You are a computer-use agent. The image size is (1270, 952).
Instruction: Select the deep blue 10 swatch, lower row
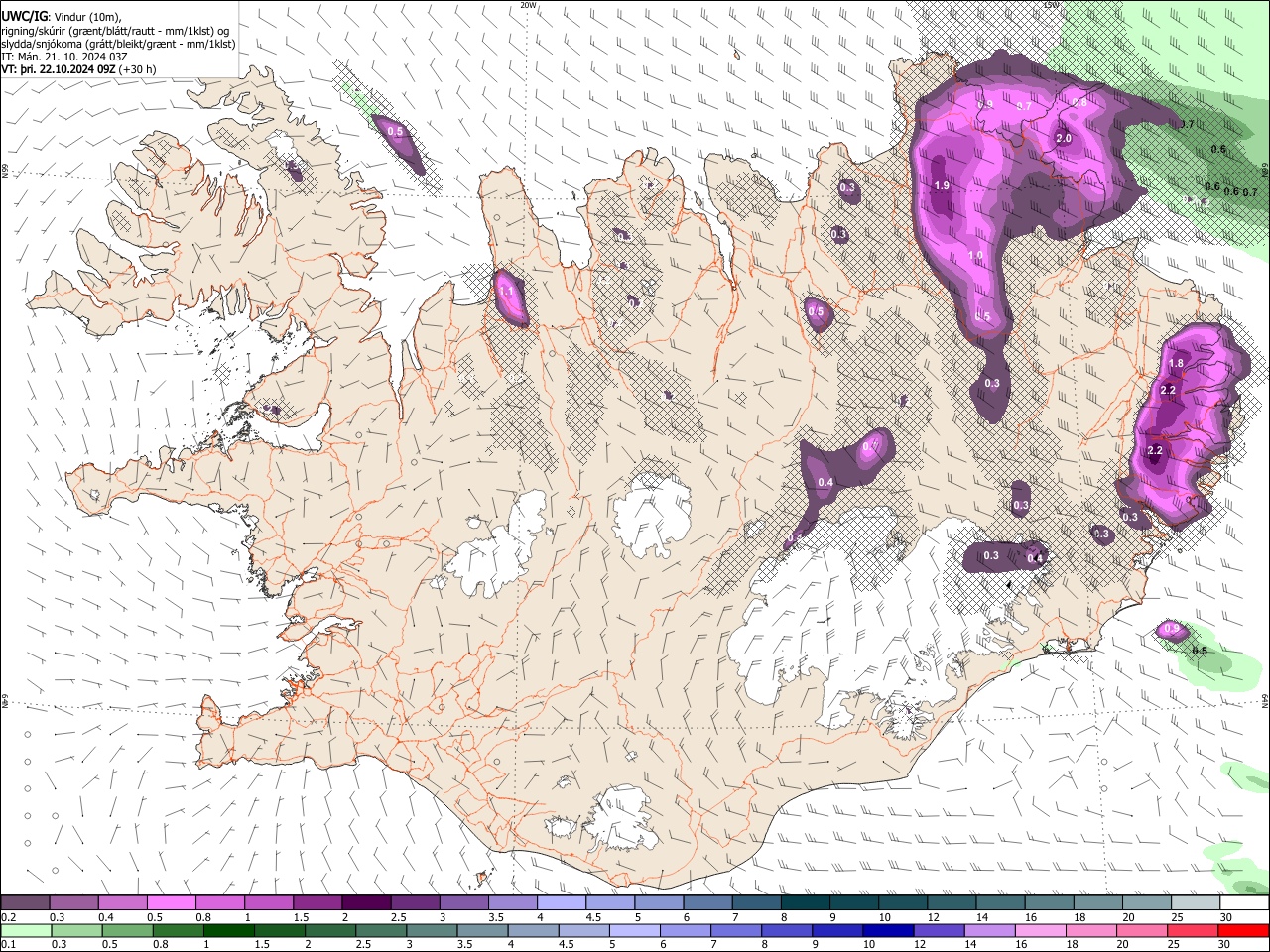point(887,930)
